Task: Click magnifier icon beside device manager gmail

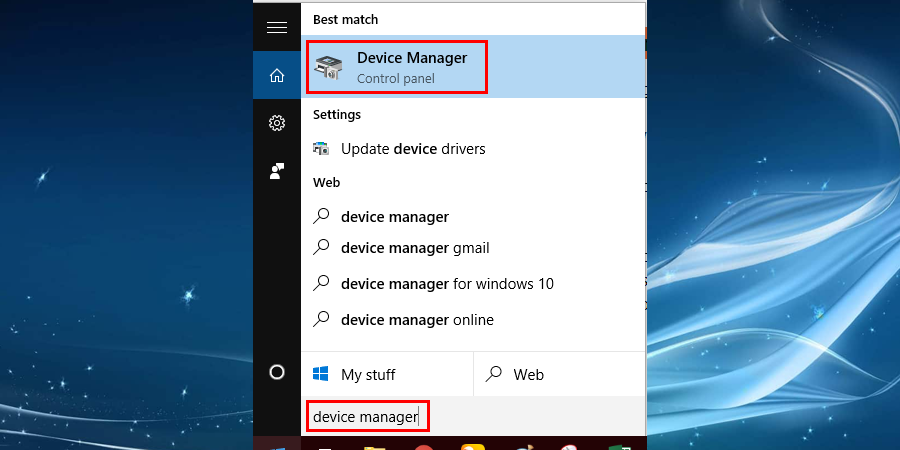Action: (321, 247)
